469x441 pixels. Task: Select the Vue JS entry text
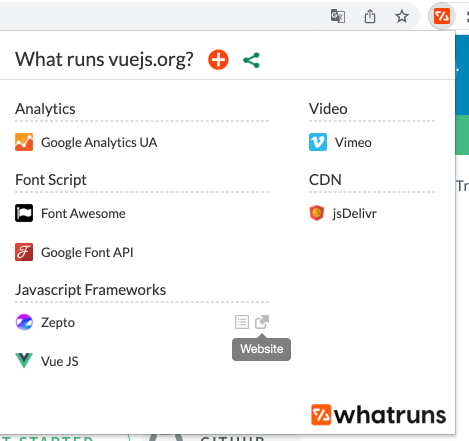click(60, 361)
